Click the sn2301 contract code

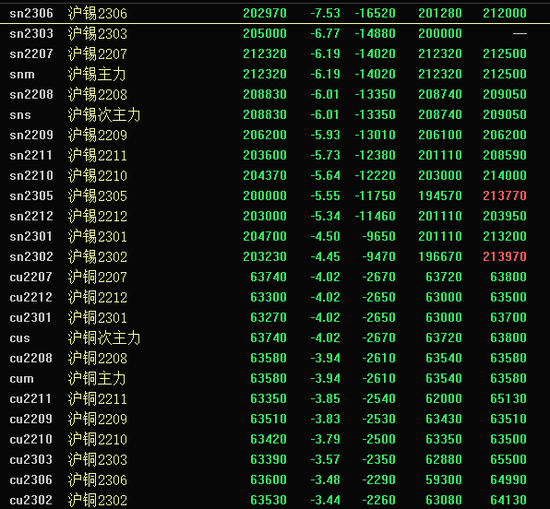(31, 236)
